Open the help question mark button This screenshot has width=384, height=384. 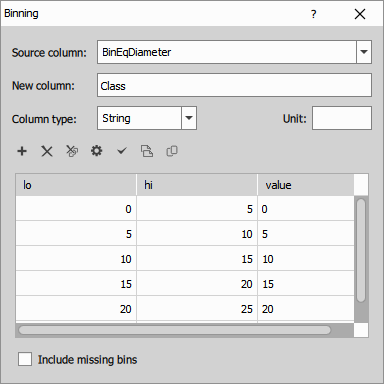[x=313, y=14]
